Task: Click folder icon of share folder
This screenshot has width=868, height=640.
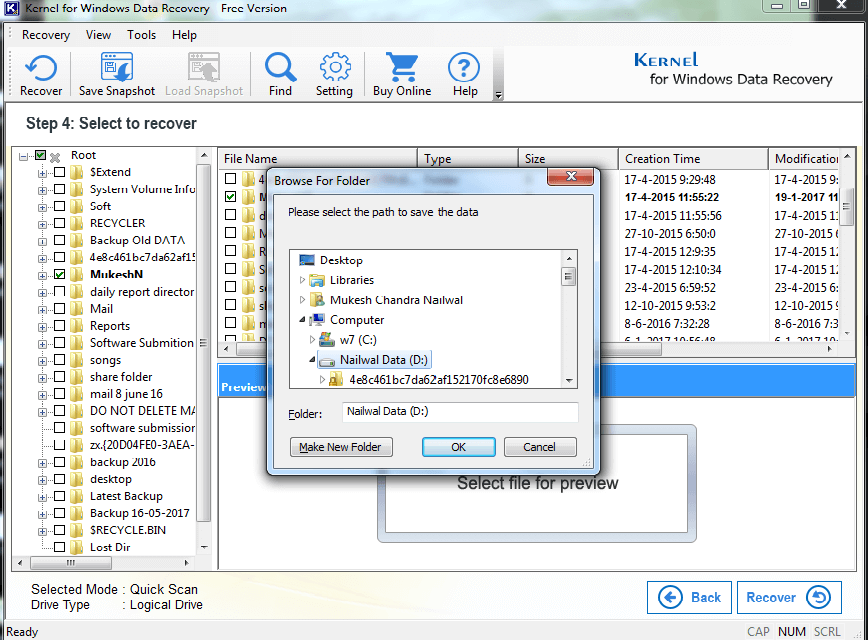Action: point(77,377)
